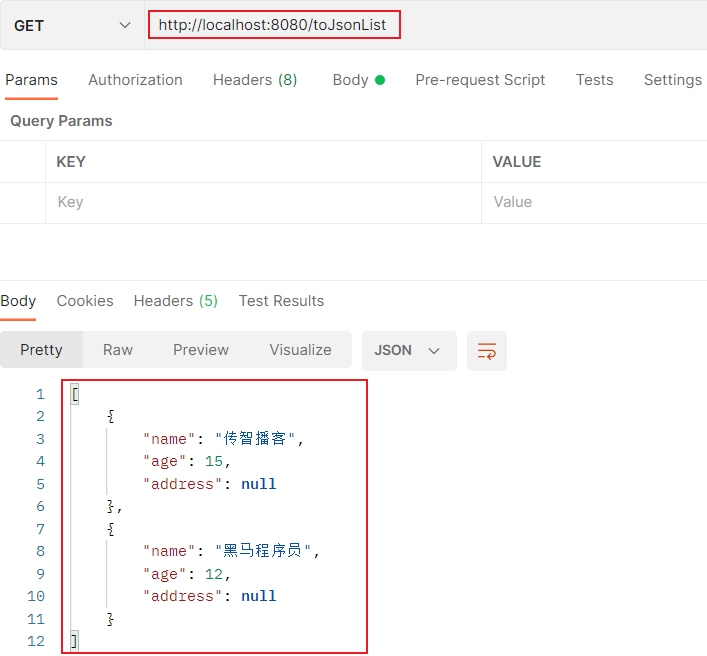707x656 pixels.
Task: Click the opening bracket on line 1
Action: (75, 395)
